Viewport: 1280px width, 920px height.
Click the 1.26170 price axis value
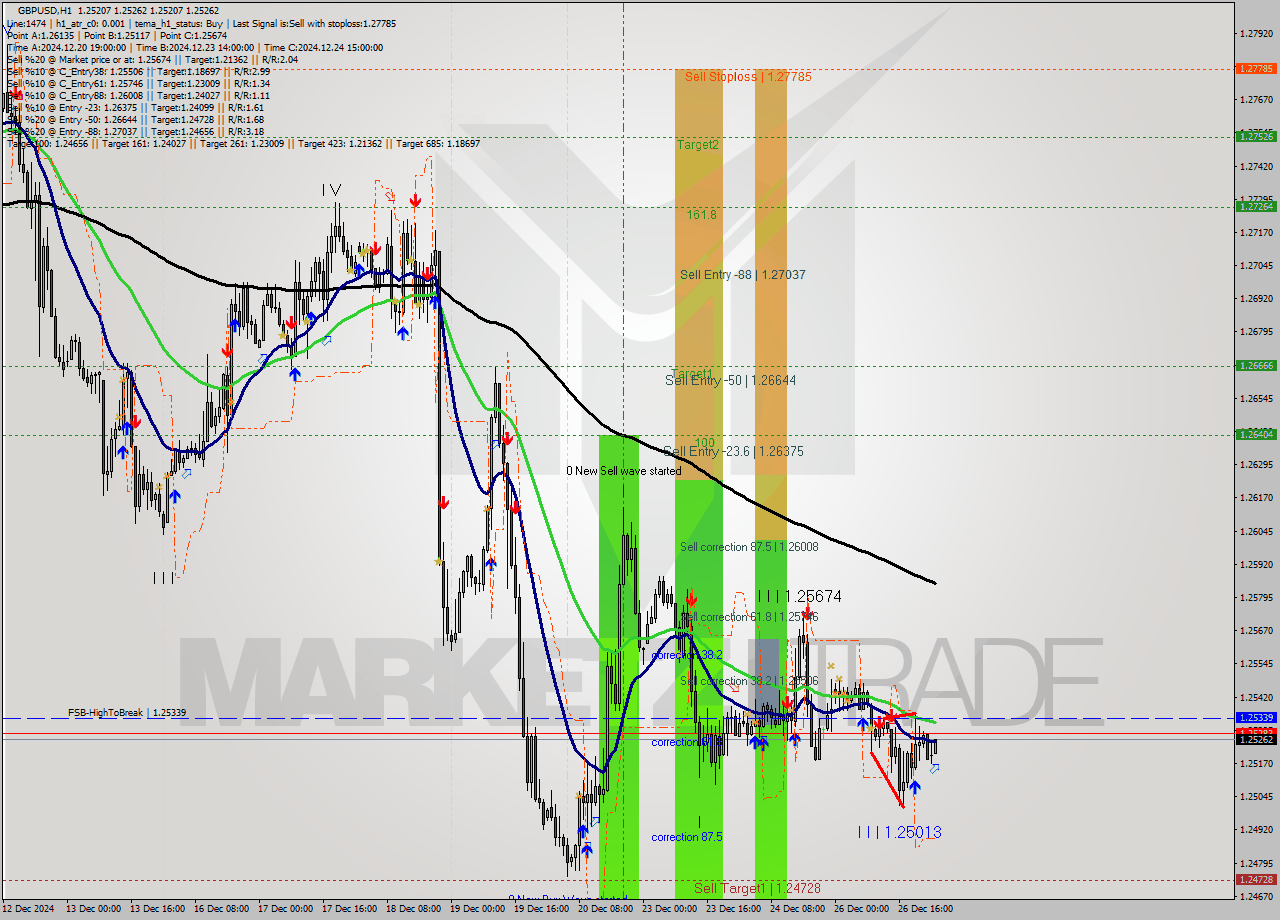[x=1255, y=497]
